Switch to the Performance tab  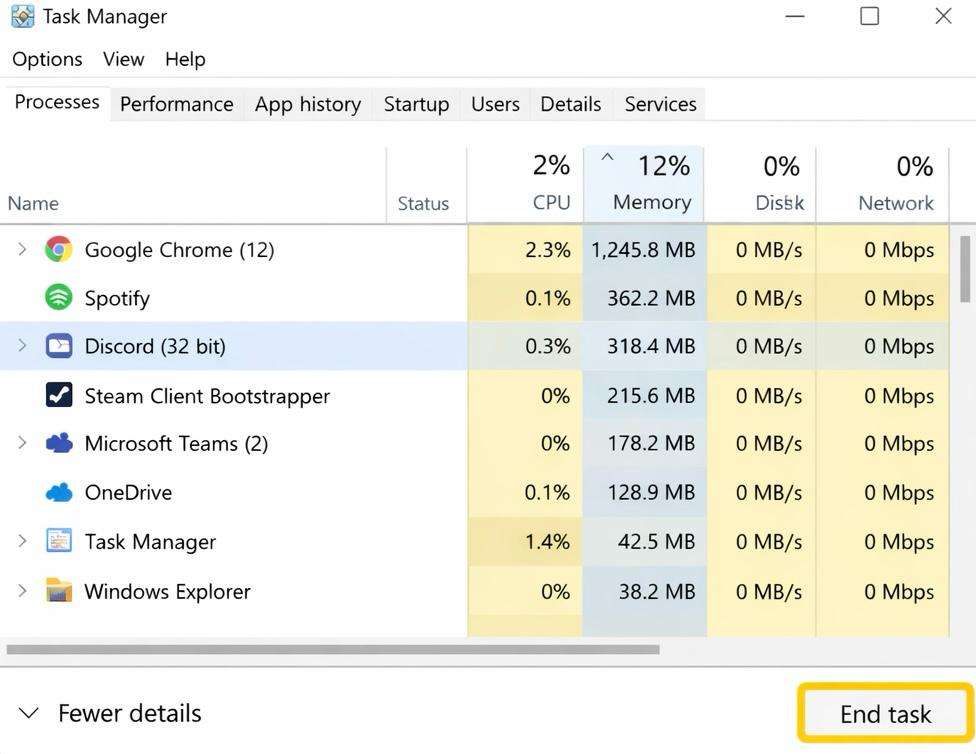[176, 104]
